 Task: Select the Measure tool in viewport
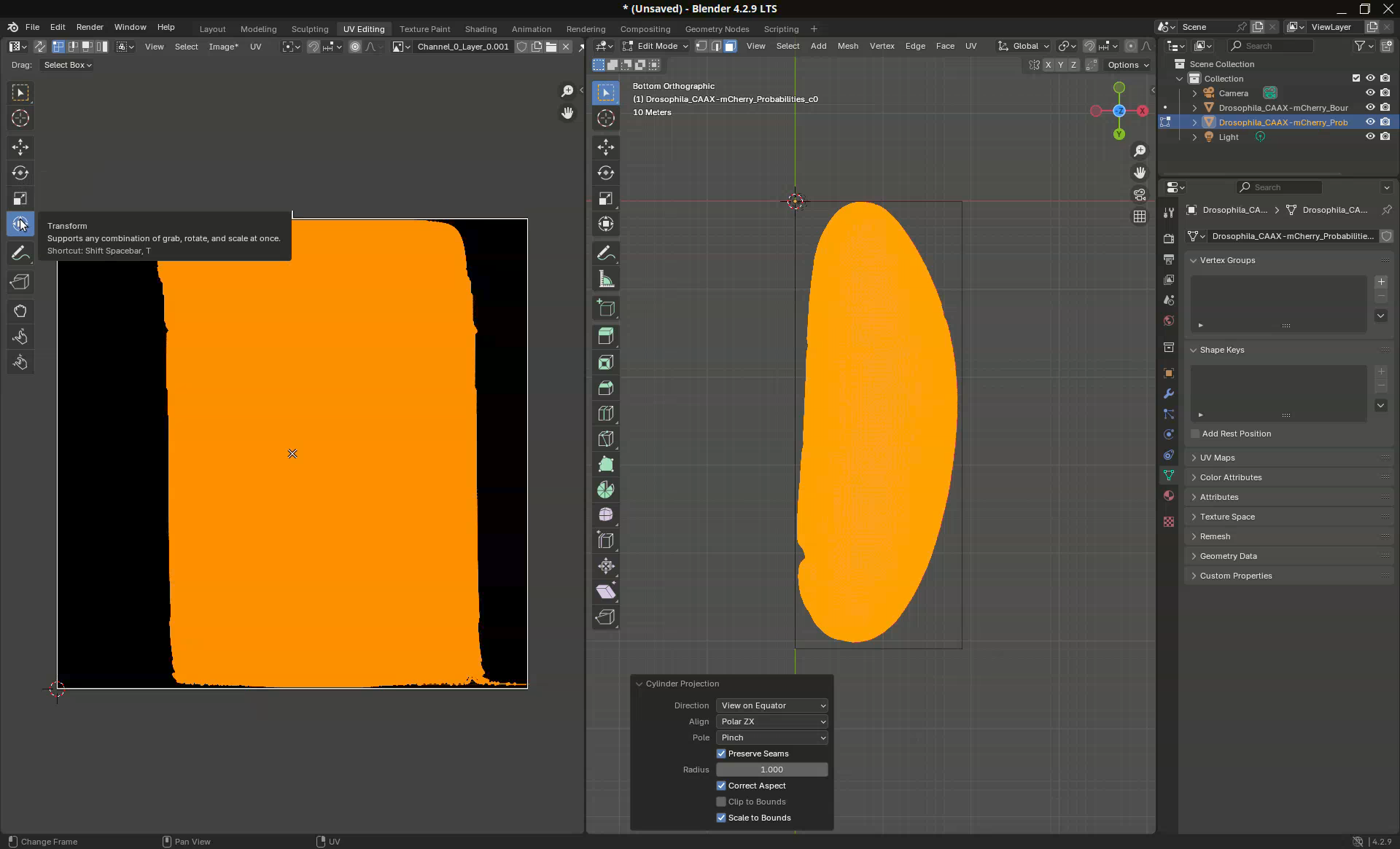pyautogui.click(x=606, y=279)
